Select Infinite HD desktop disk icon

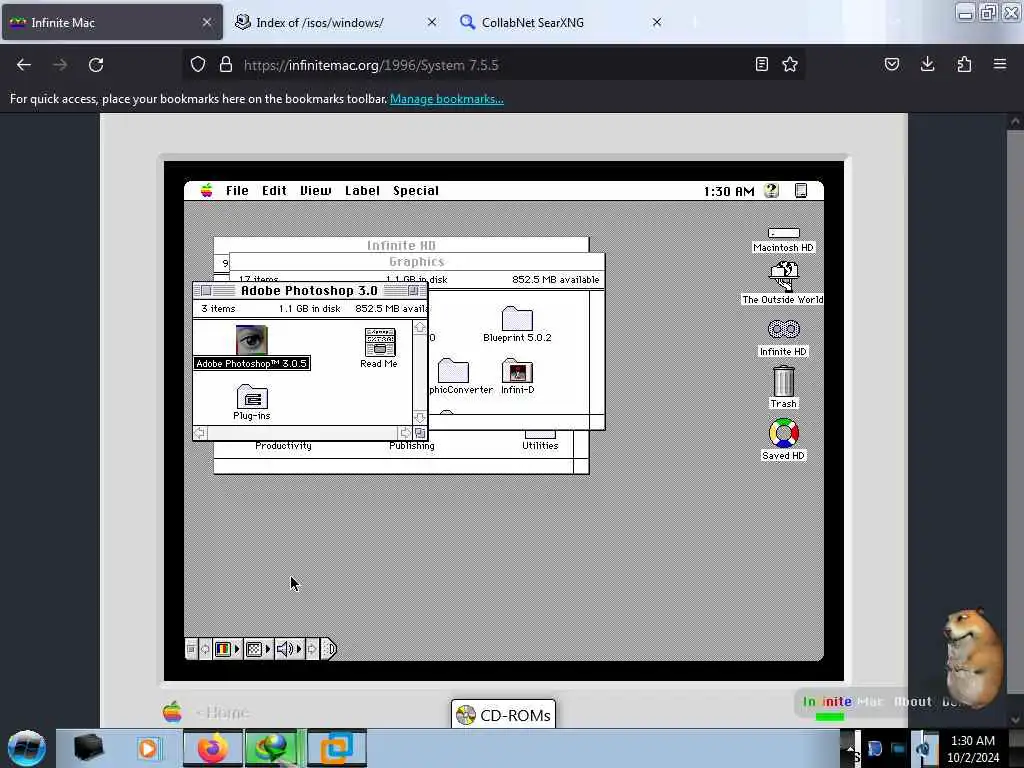click(783, 329)
